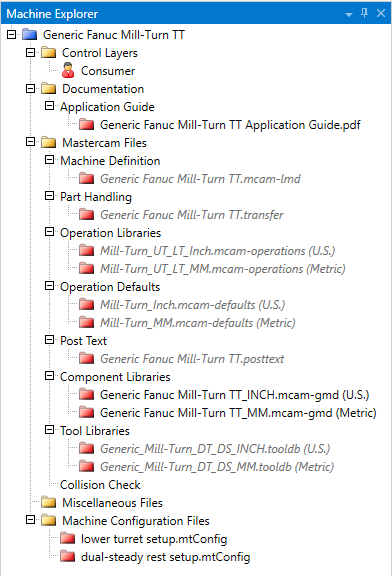Click the Consumer user icon
Image resolution: width=392 pixels, height=576 pixels.
pos(68,71)
